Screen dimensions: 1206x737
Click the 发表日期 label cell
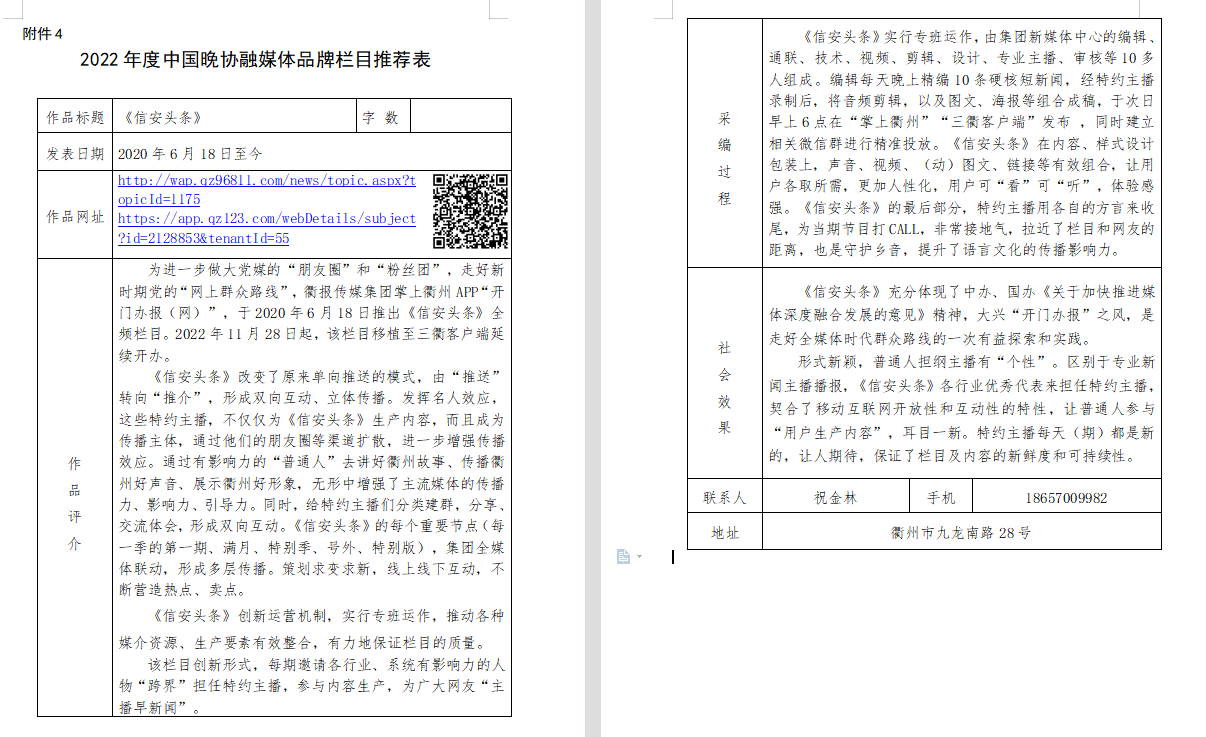[75, 153]
